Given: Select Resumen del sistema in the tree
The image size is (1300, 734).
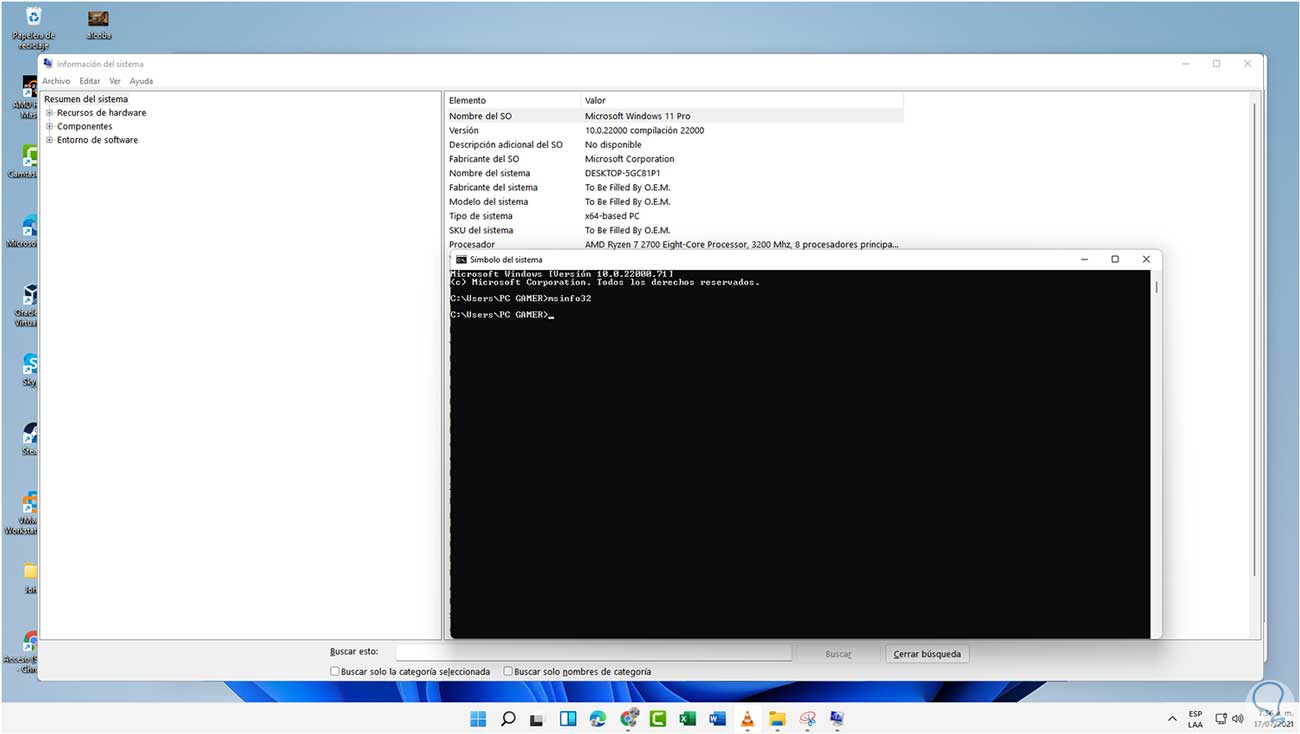Looking at the screenshot, I should coord(86,99).
